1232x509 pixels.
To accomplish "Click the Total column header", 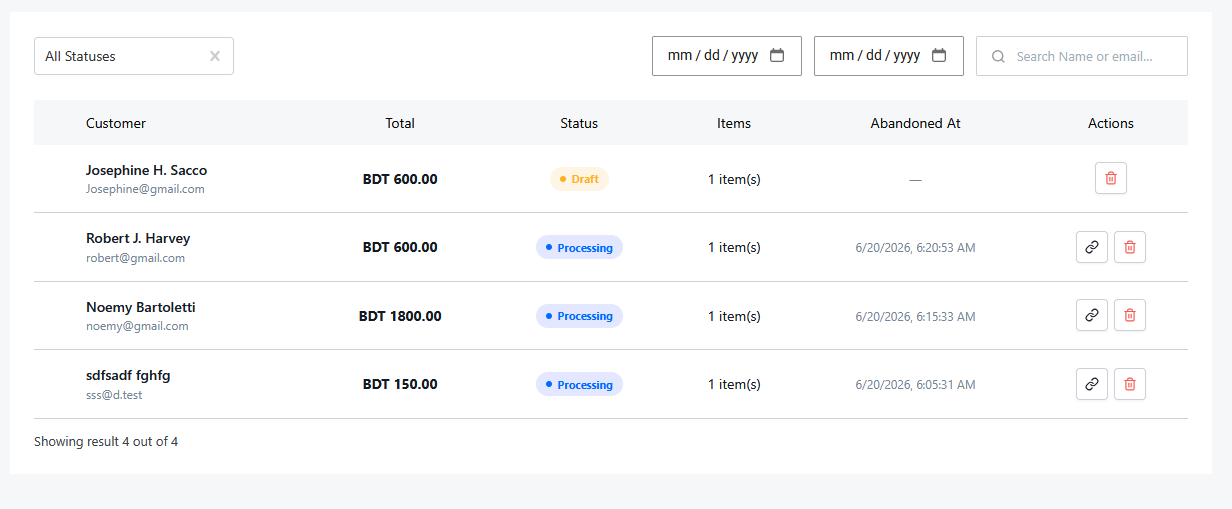I will [x=400, y=123].
